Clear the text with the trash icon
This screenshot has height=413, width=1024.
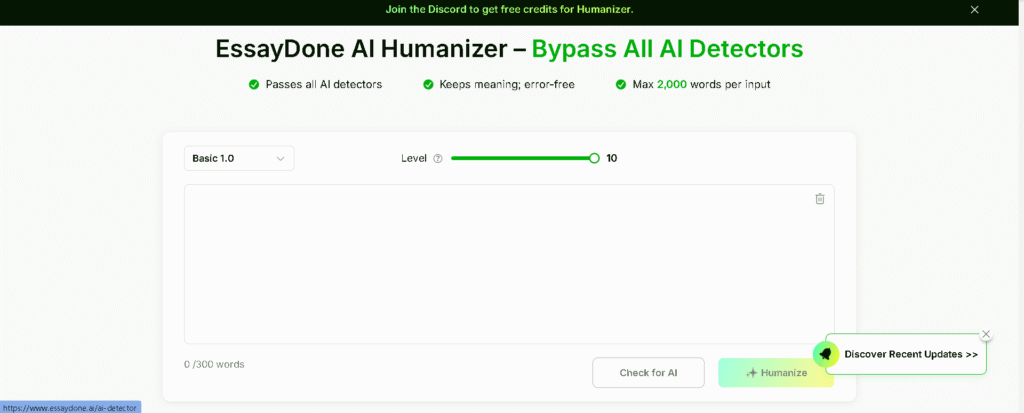(x=820, y=199)
